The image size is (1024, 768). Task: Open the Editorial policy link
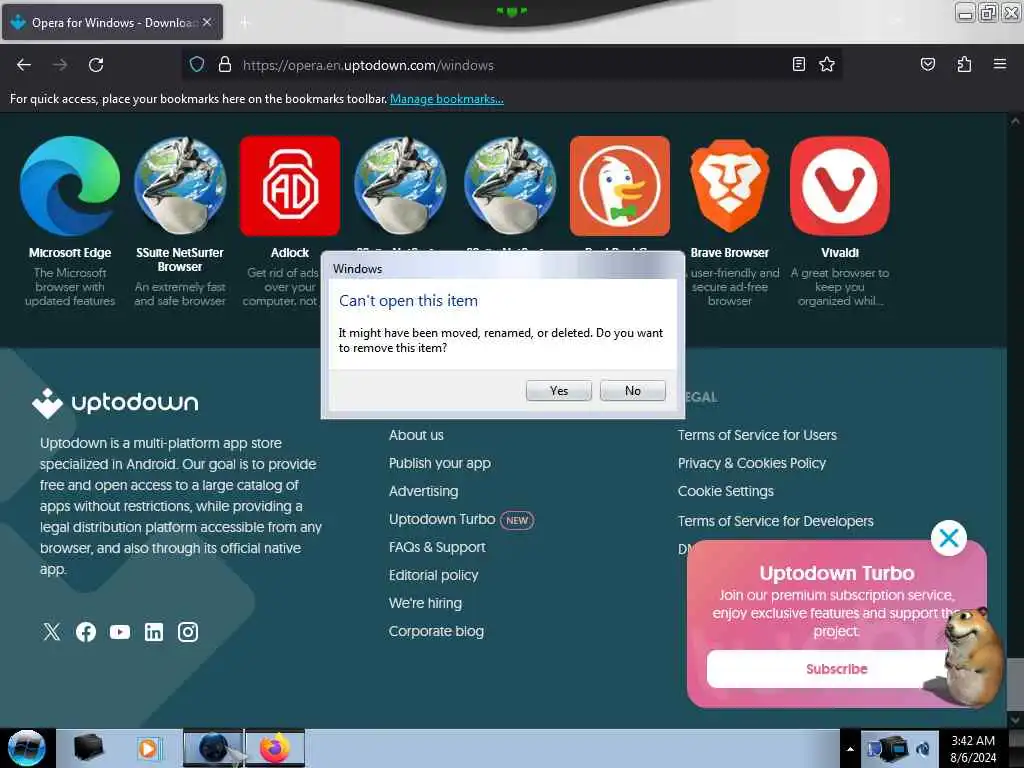pos(434,575)
